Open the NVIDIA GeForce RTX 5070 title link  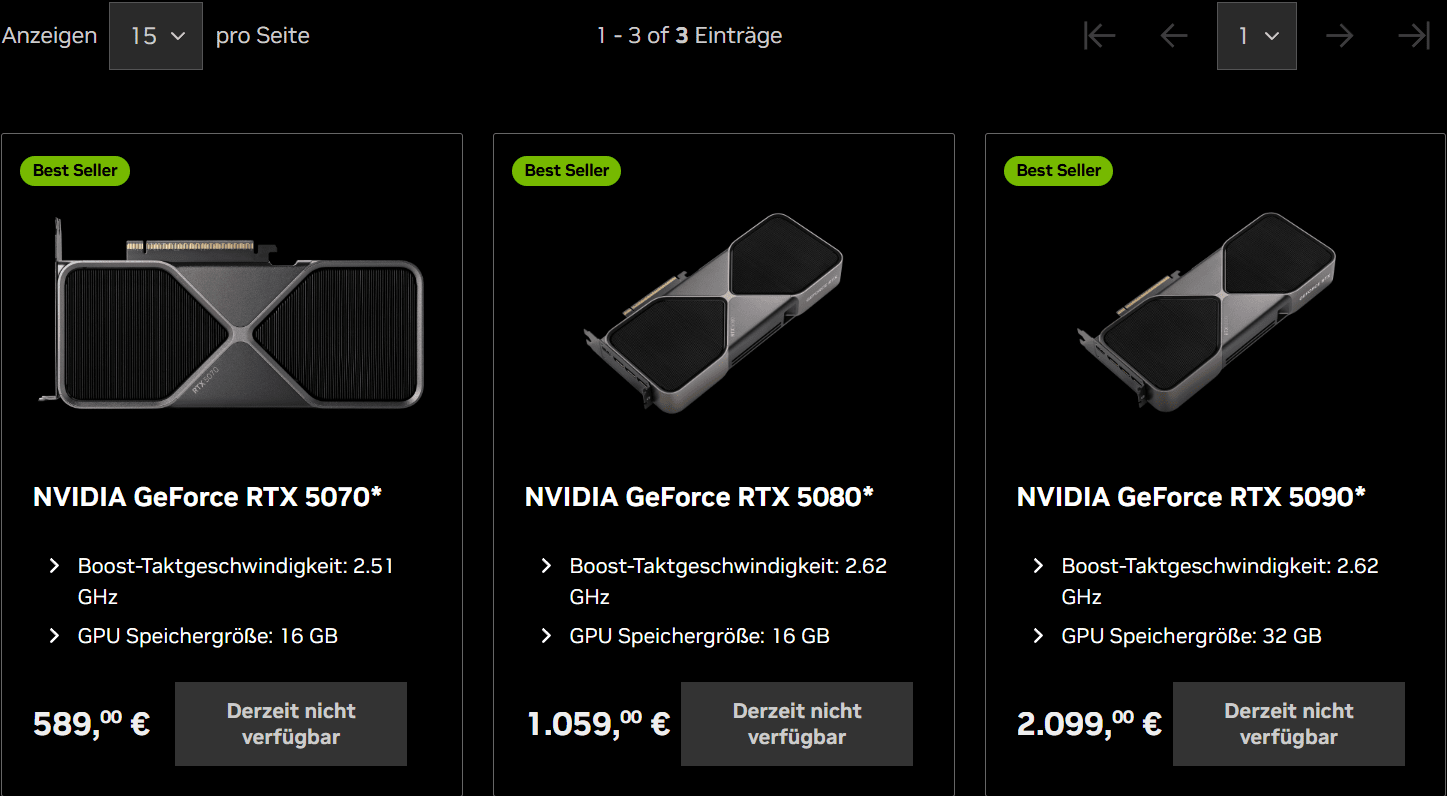tap(208, 497)
